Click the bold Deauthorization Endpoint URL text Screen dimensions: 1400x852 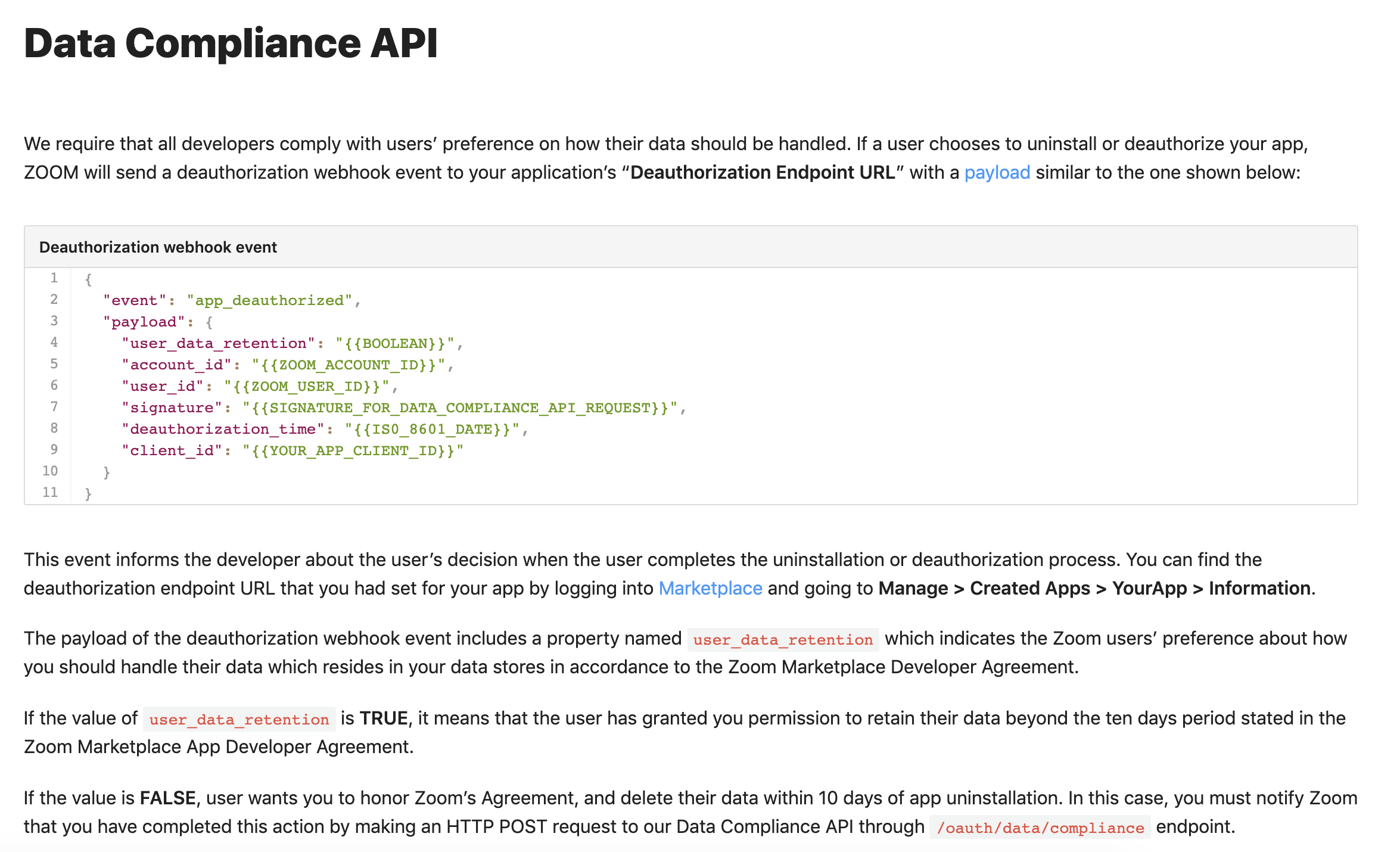(763, 173)
